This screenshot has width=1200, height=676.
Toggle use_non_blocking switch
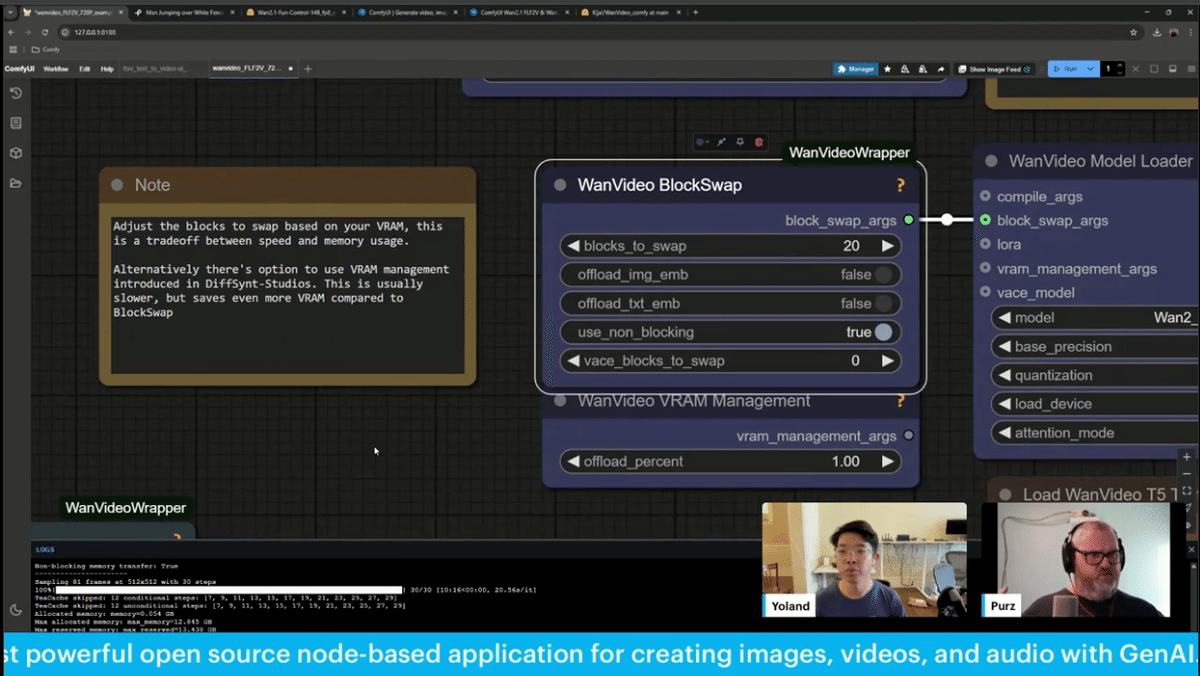click(x=883, y=332)
